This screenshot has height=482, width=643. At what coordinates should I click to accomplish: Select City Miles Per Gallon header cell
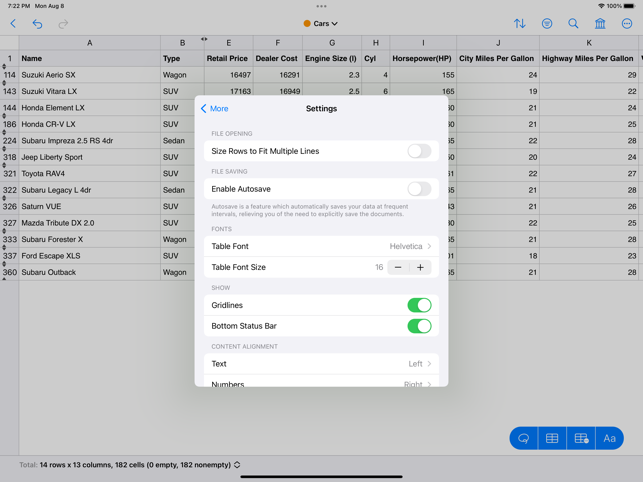498,58
